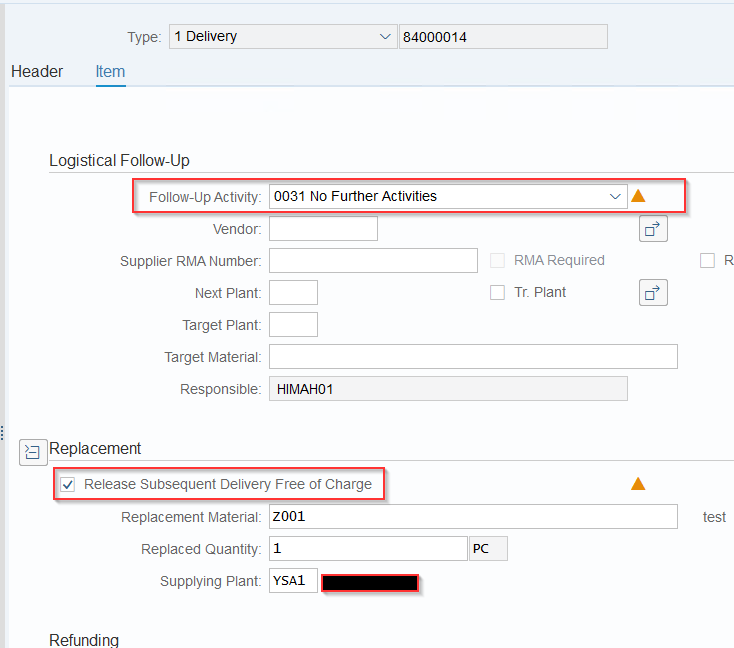Enable the Tr. Plant checkbox
This screenshot has height=648, width=734.
pyautogui.click(x=497, y=293)
